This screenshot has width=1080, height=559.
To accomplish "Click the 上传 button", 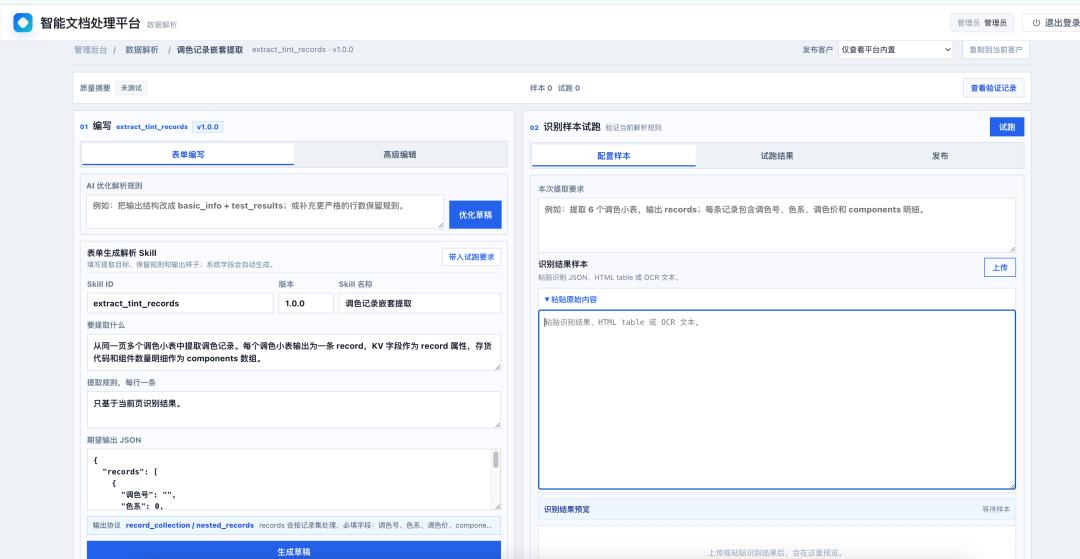I will click(x=999, y=268).
